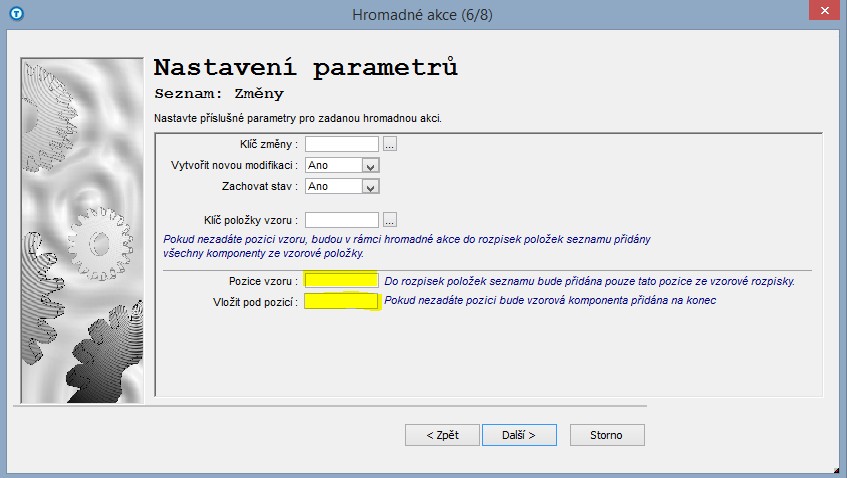The height and width of the screenshot is (478, 847).
Task: Focus the Klíč položky vzoru input field
Action: coord(342,220)
